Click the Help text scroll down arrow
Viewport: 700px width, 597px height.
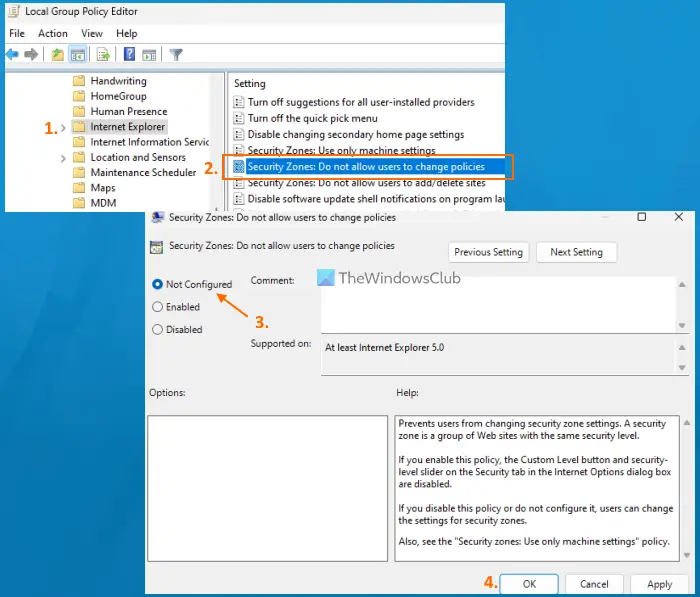(x=687, y=555)
